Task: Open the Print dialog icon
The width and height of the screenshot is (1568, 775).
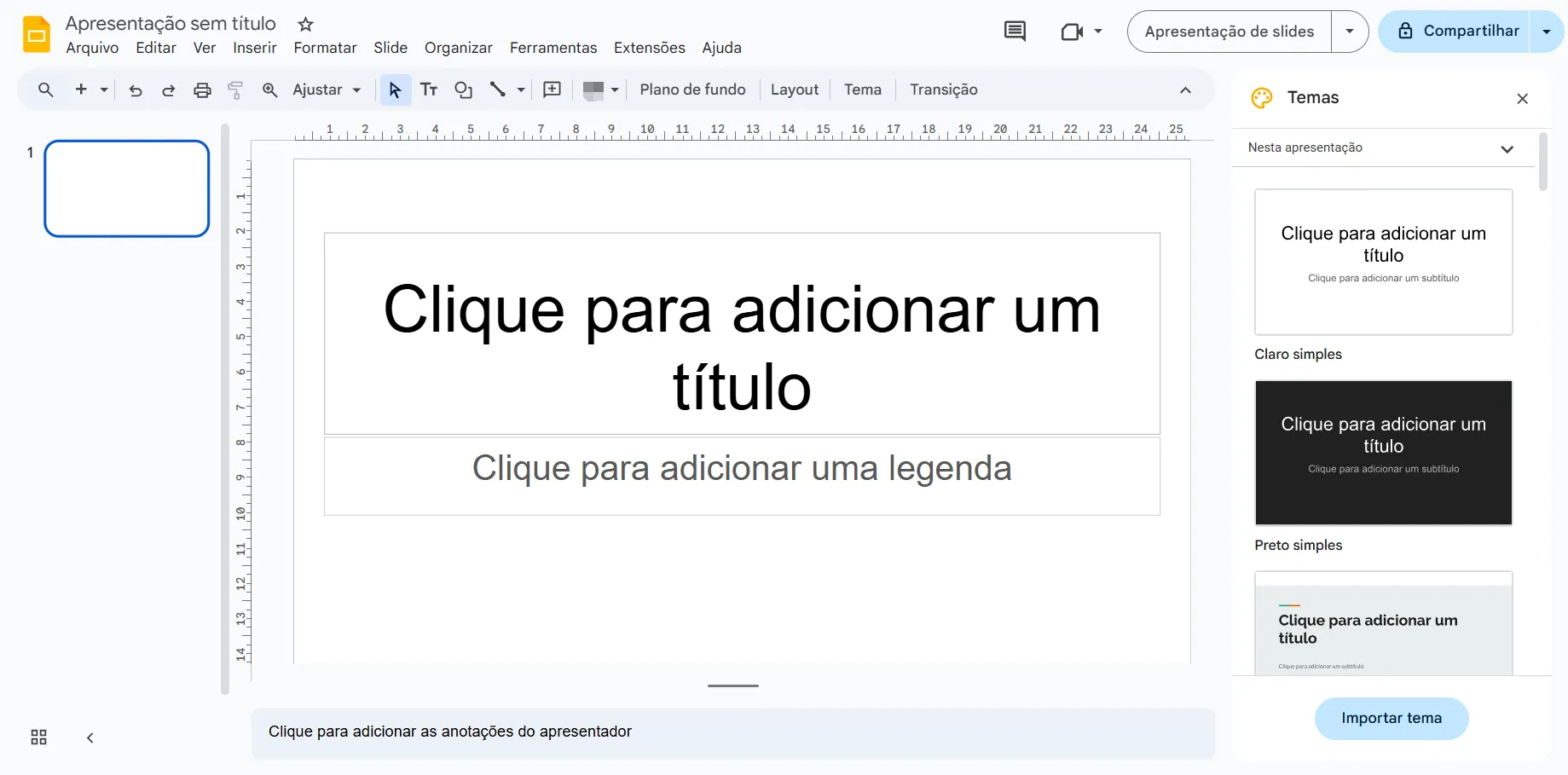Action: click(x=202, y=90)
